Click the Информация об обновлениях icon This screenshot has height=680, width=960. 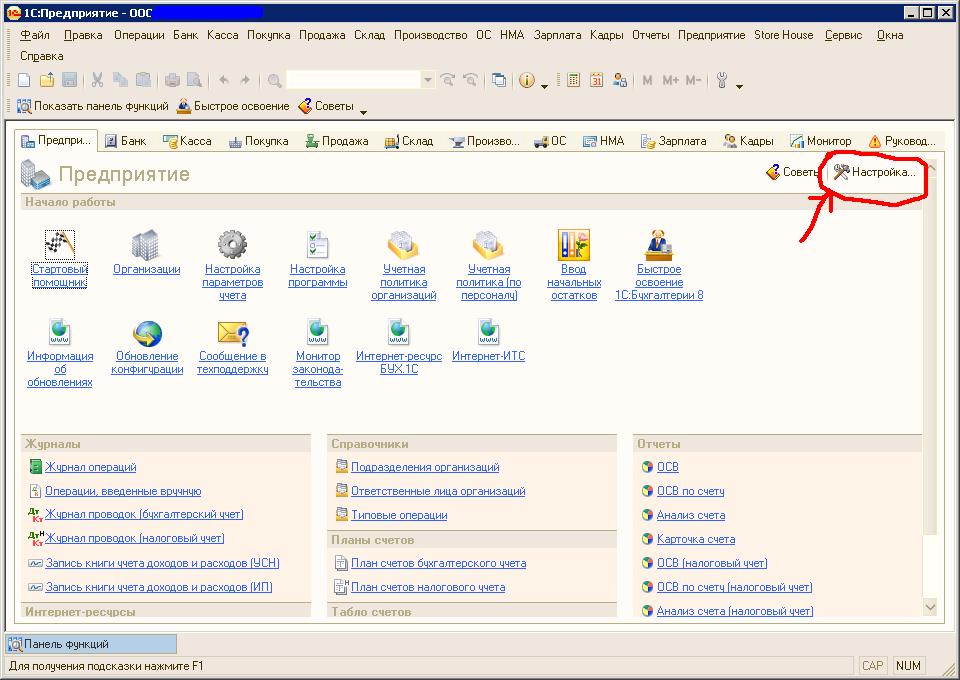pos(59,332)
